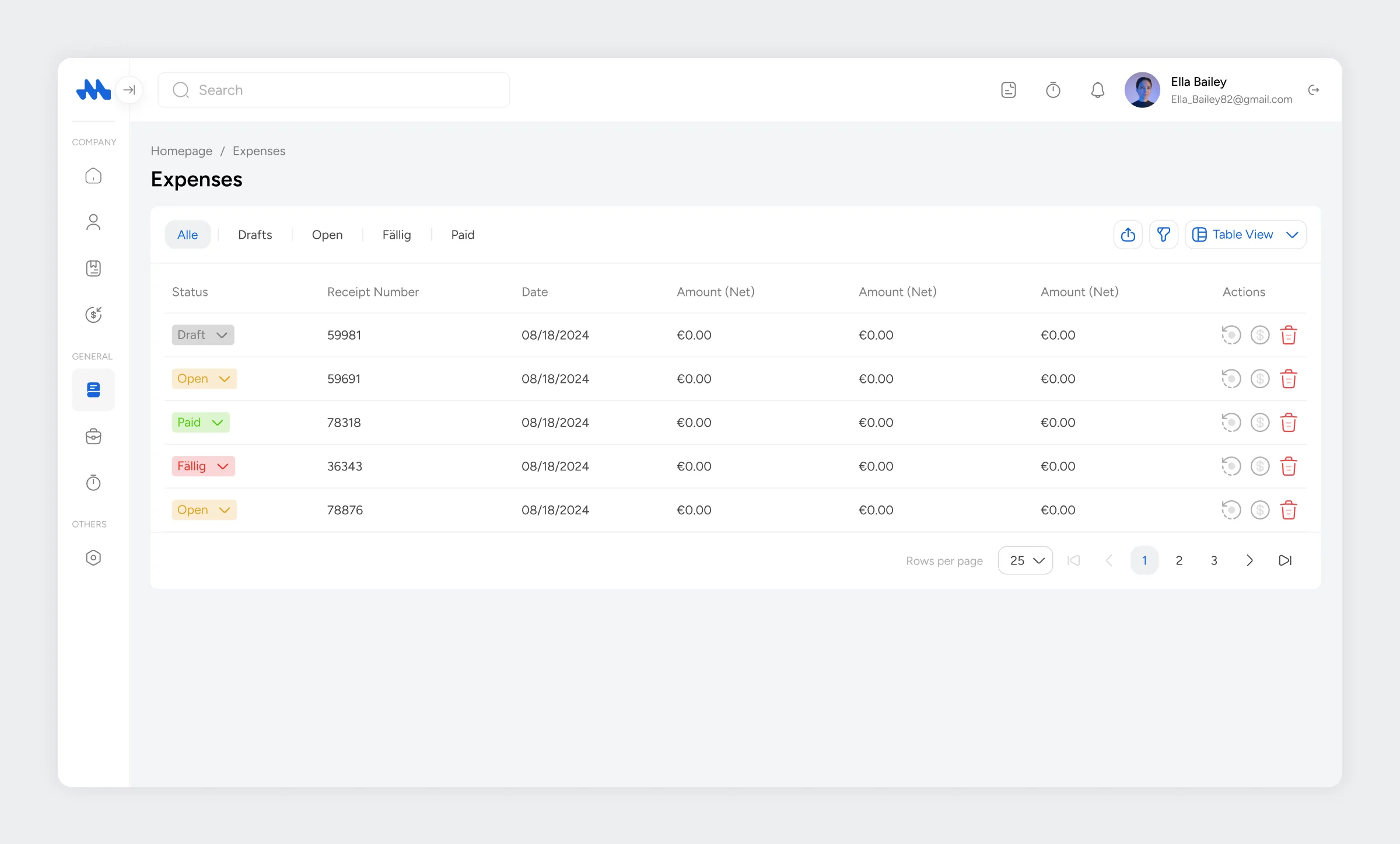The width and height of the screenshot is (1400, 844).
Task: Click dollar payment icon for receipt 59691
Action: 1260,379
